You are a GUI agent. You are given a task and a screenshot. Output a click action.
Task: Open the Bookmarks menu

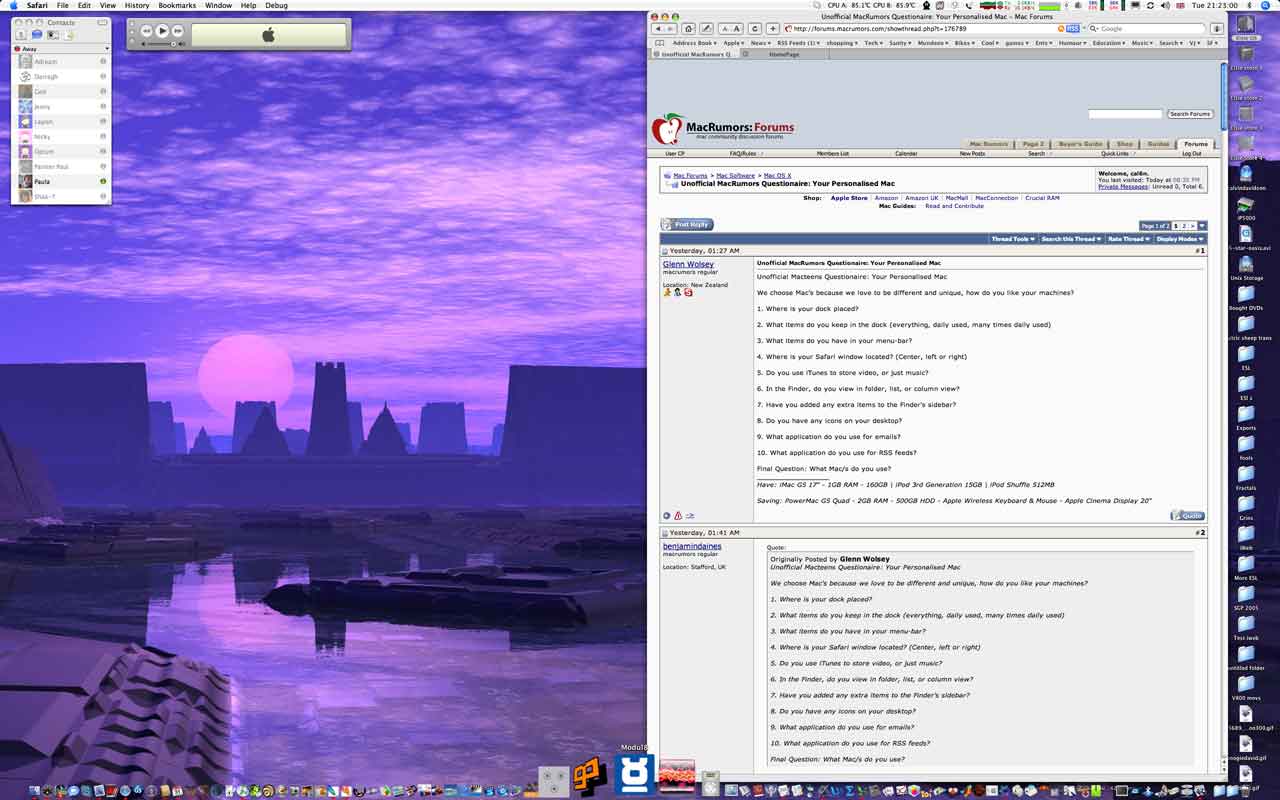pyautogui.click(x=177, y=5)
